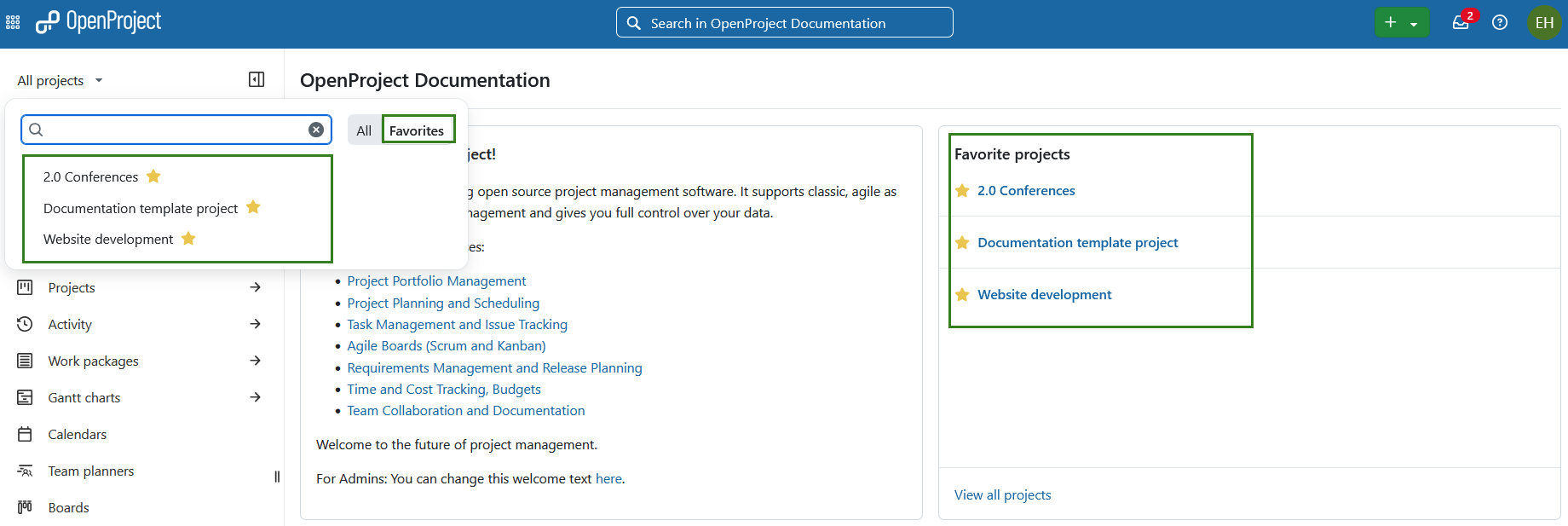The height and width of the screenshot is (526, 1568).
Task: Open the notifications inbox icon
Action: click(x=1461, y=23)
